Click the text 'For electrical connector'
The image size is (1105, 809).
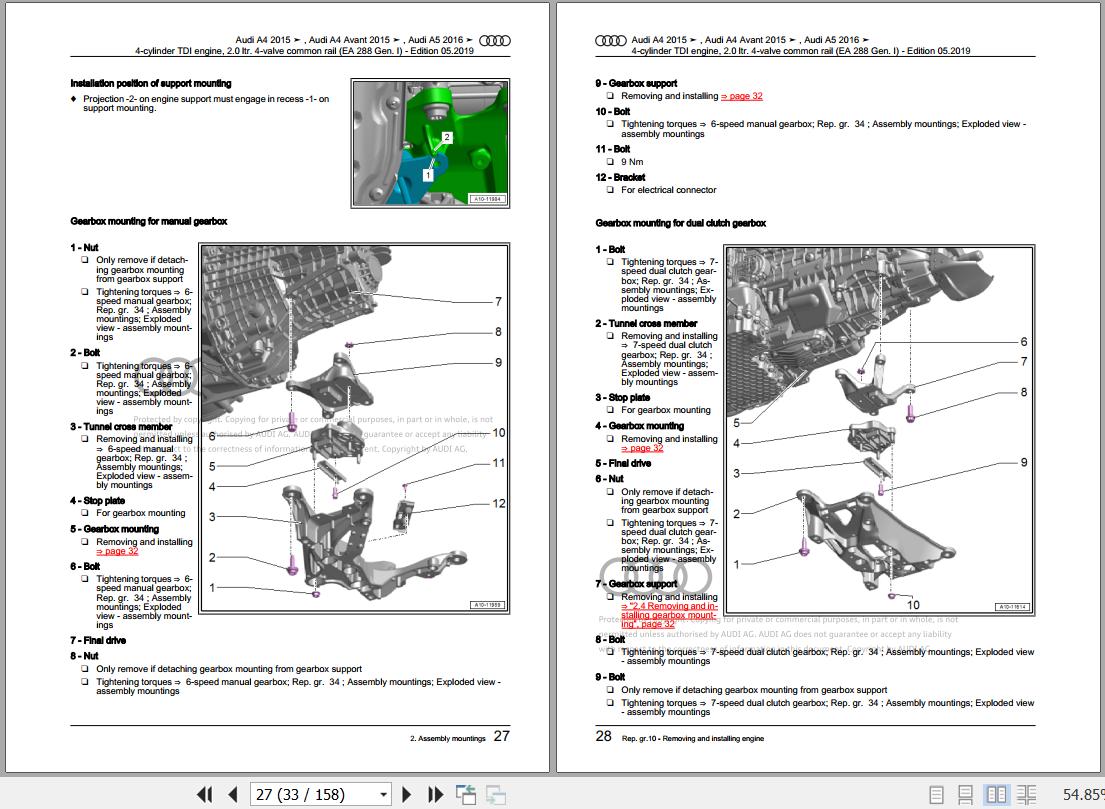coord(669,190)
